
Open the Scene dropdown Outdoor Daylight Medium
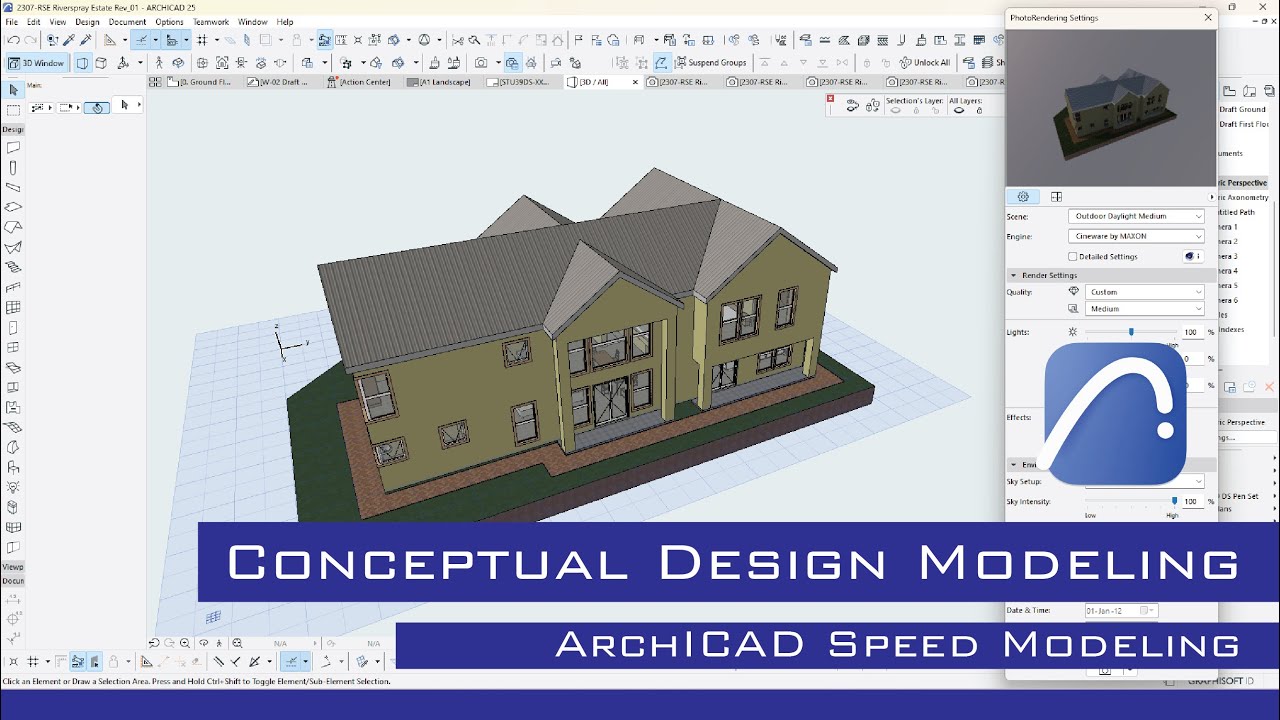1137,216
